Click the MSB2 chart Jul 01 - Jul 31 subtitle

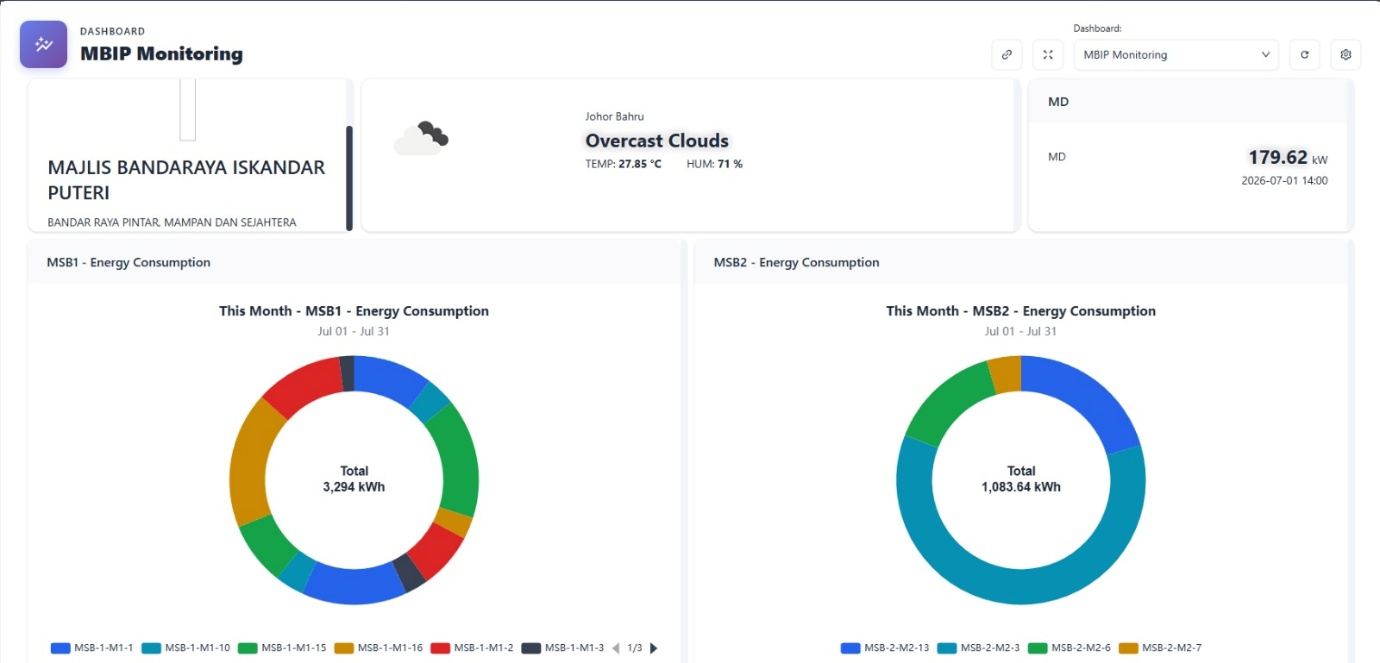1021,331
